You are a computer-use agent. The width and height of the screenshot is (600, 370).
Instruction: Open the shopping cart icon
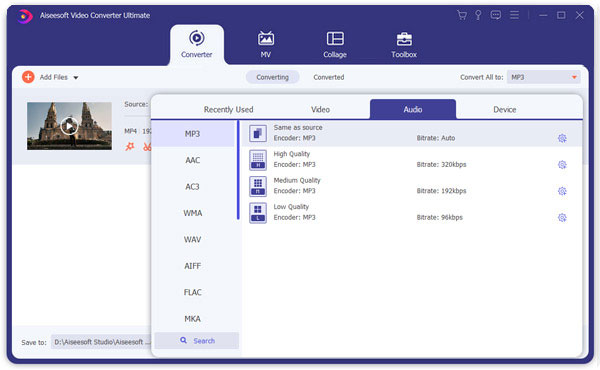pyautogui.click(x=462, y=15)
